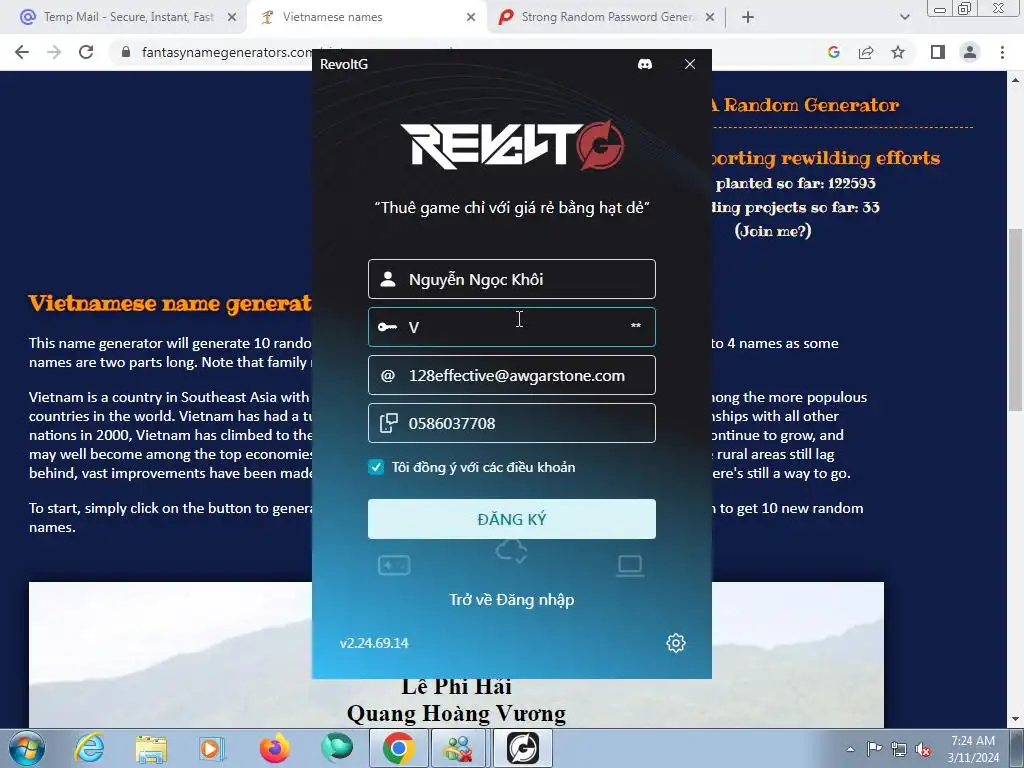Switch to RevoltG app in taskbar

[522, 748]
